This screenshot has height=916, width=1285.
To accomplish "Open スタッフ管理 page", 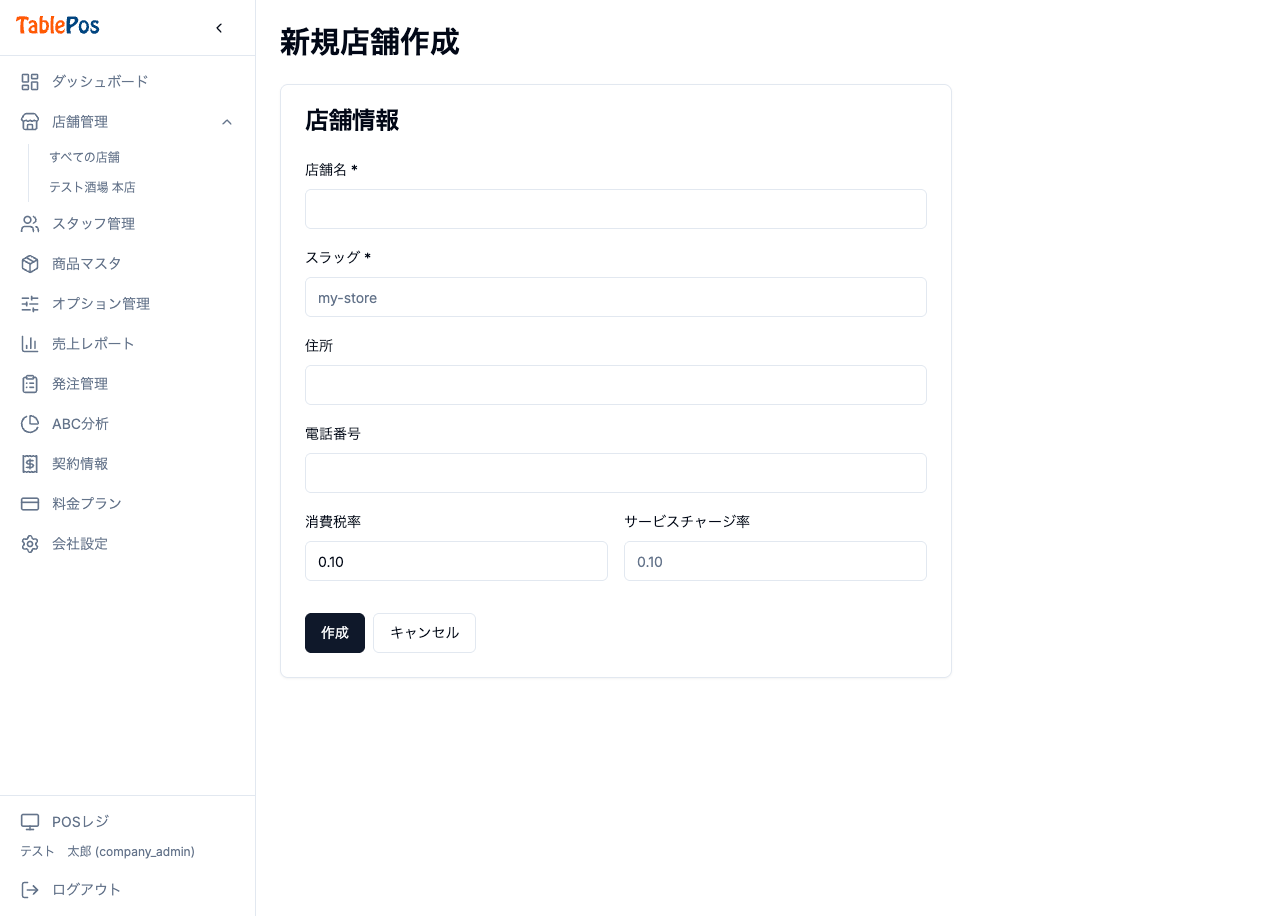I will point(127,224).
